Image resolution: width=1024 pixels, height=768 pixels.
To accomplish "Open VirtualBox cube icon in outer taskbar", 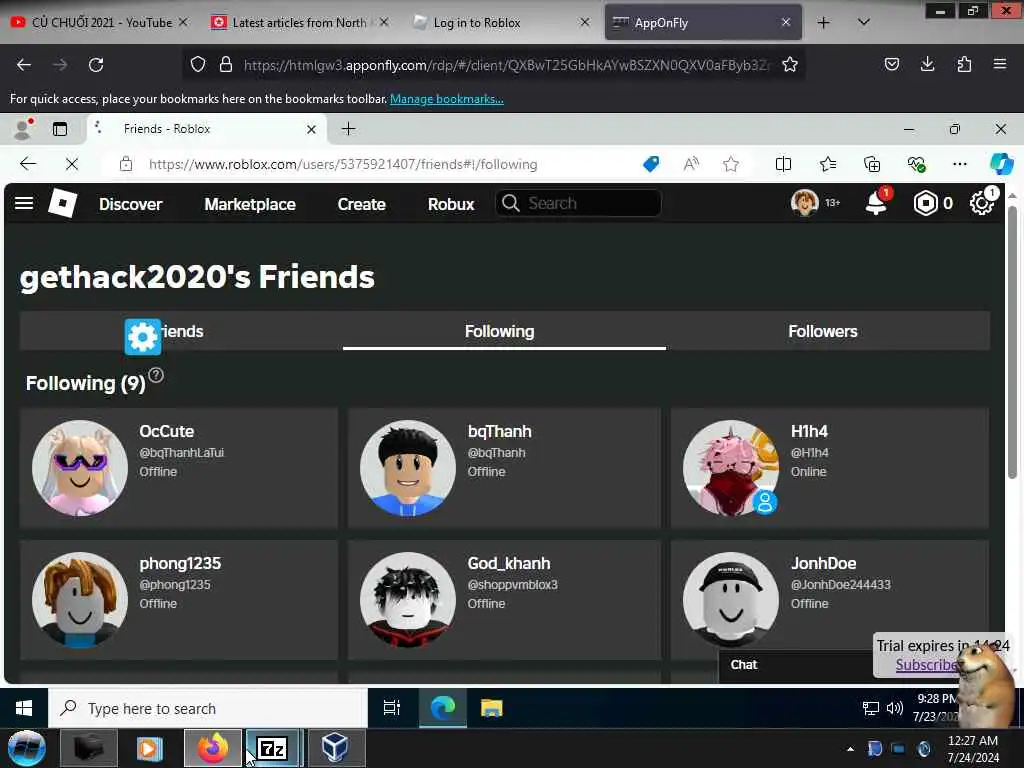I will tap(334, 749).
